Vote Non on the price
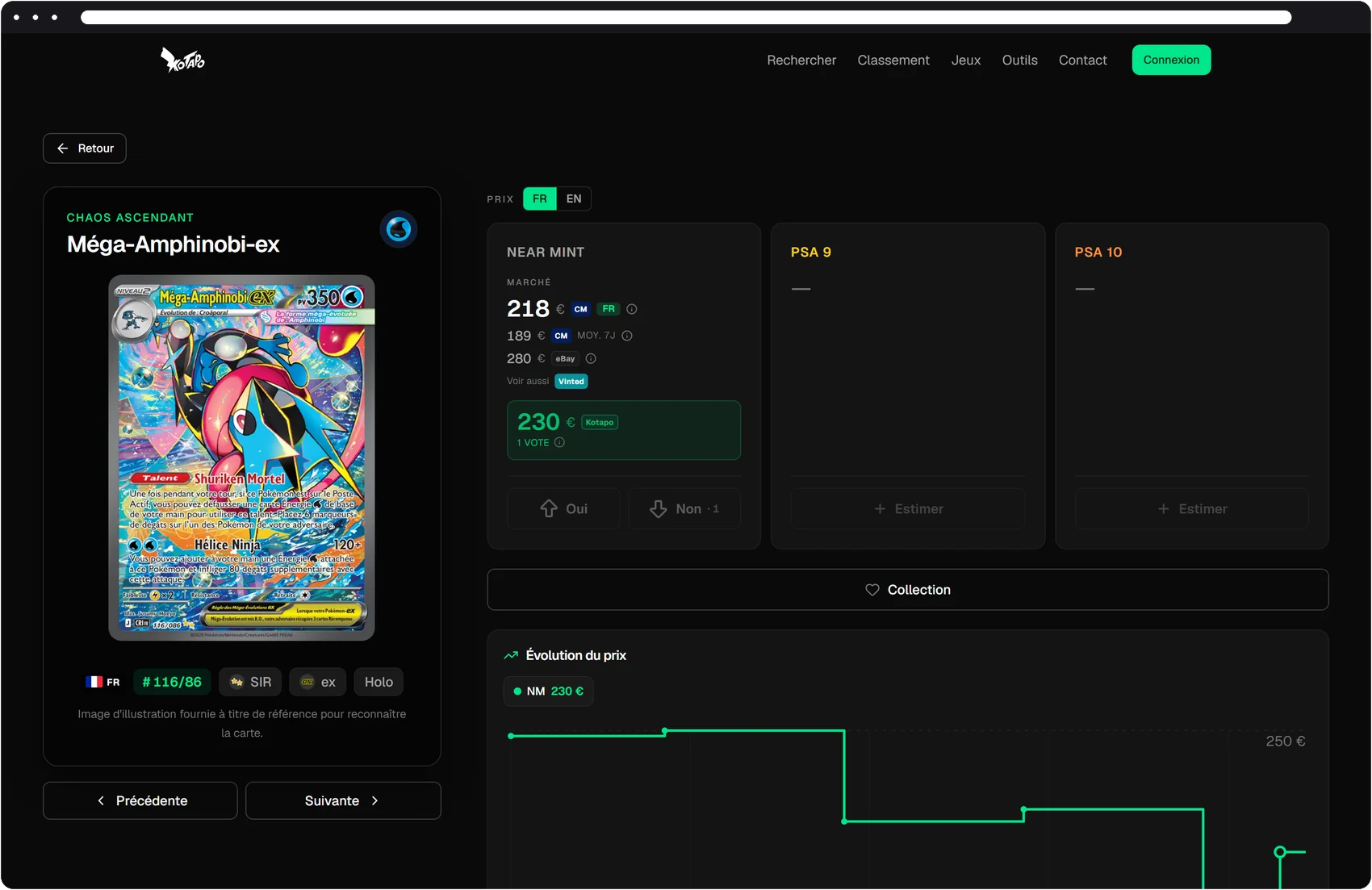1372x890 pixels. (684, 508)
